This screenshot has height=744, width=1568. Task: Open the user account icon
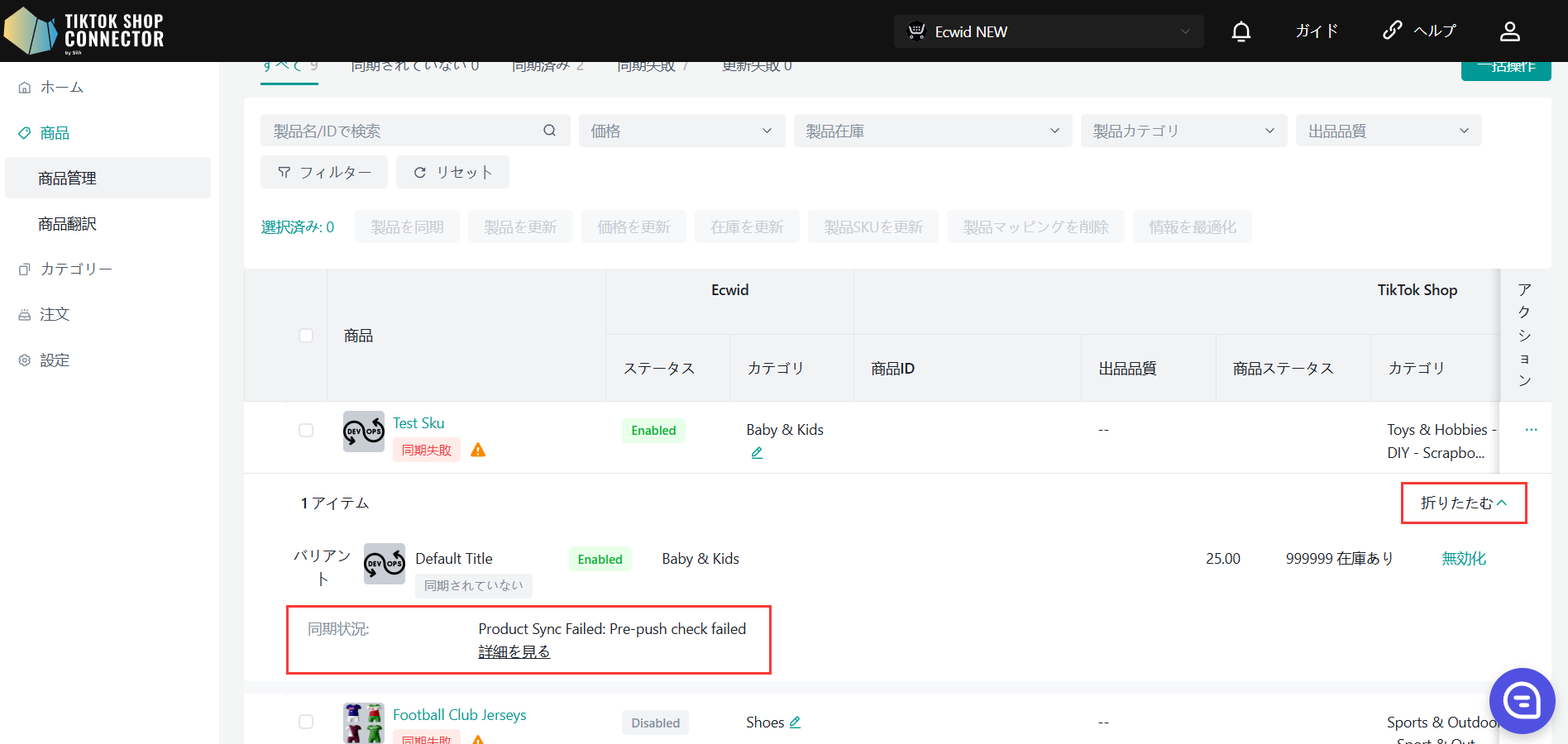pyautogui.click(x=1509, y=31)
